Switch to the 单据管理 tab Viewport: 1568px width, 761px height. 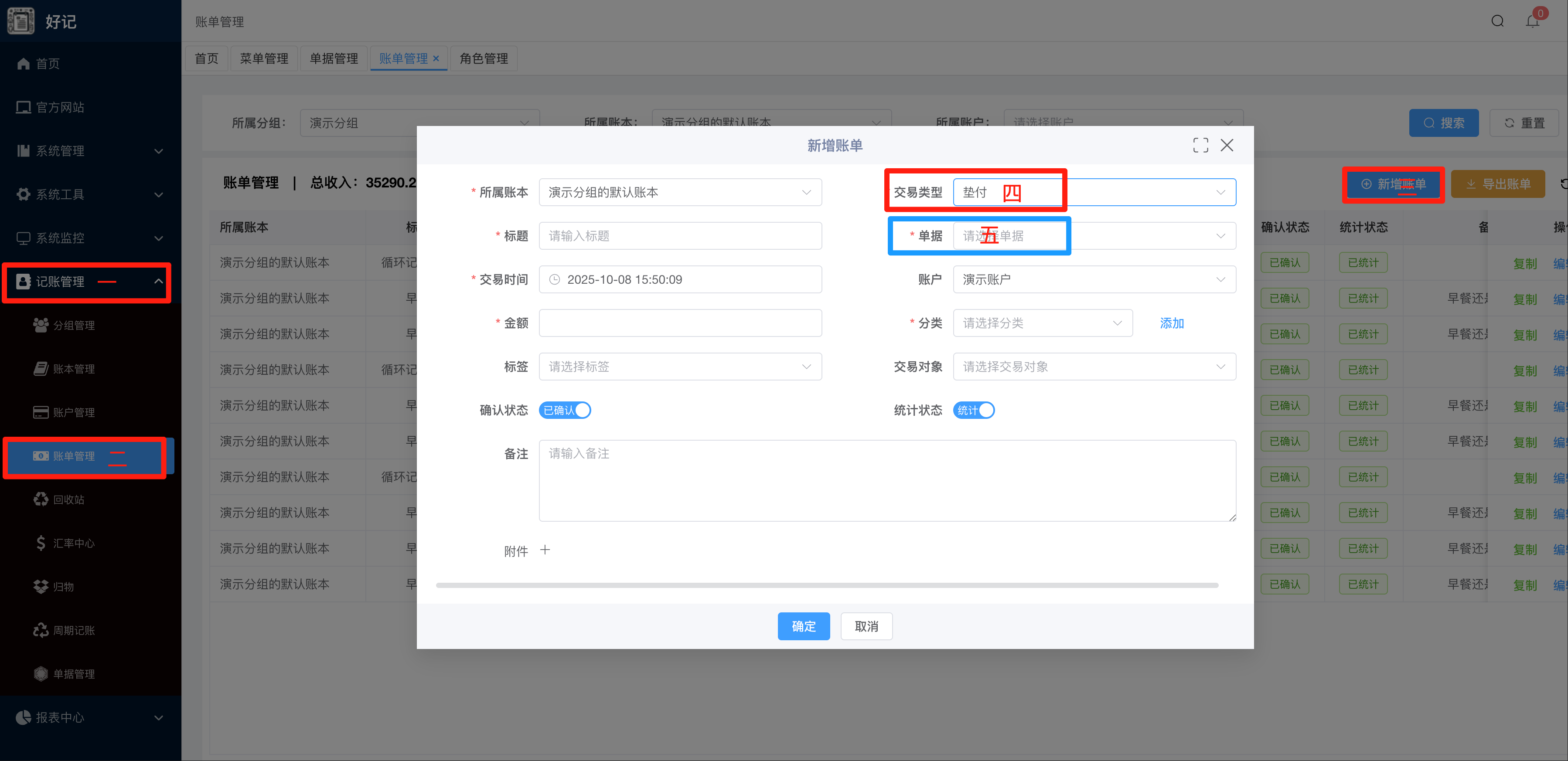(334, 58)
